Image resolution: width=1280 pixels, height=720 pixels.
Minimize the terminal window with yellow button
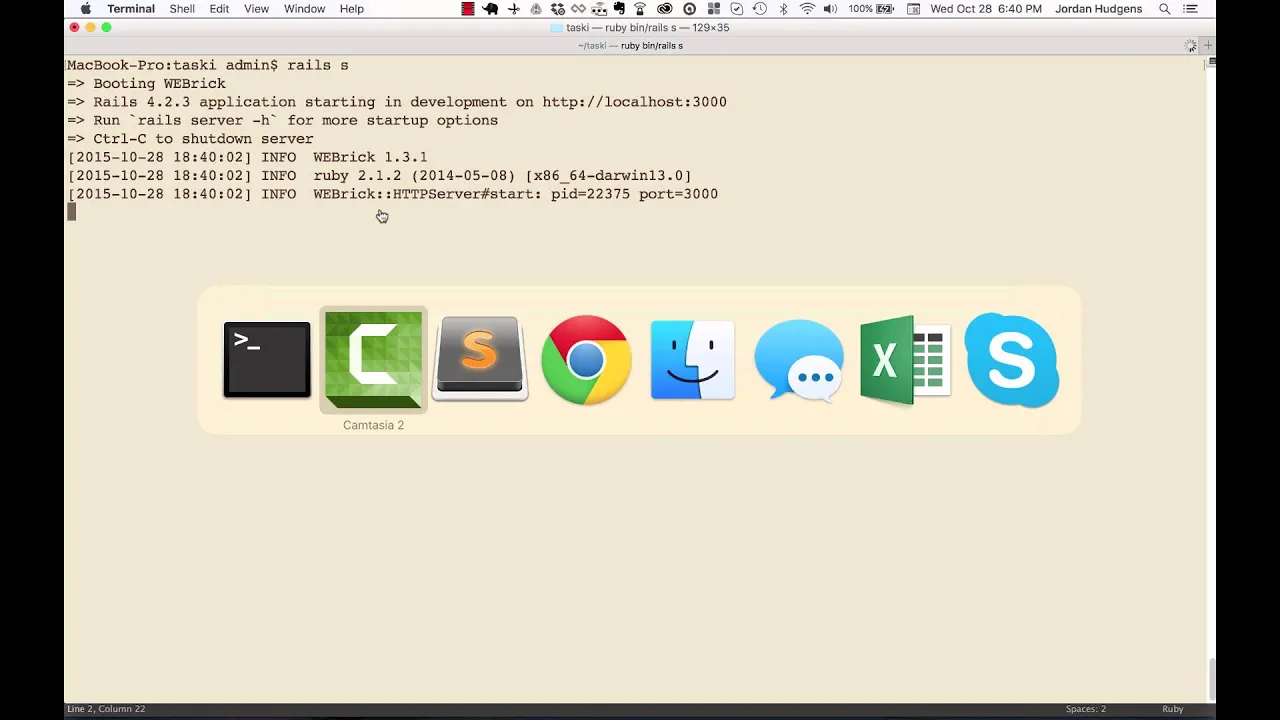(90, 28)
